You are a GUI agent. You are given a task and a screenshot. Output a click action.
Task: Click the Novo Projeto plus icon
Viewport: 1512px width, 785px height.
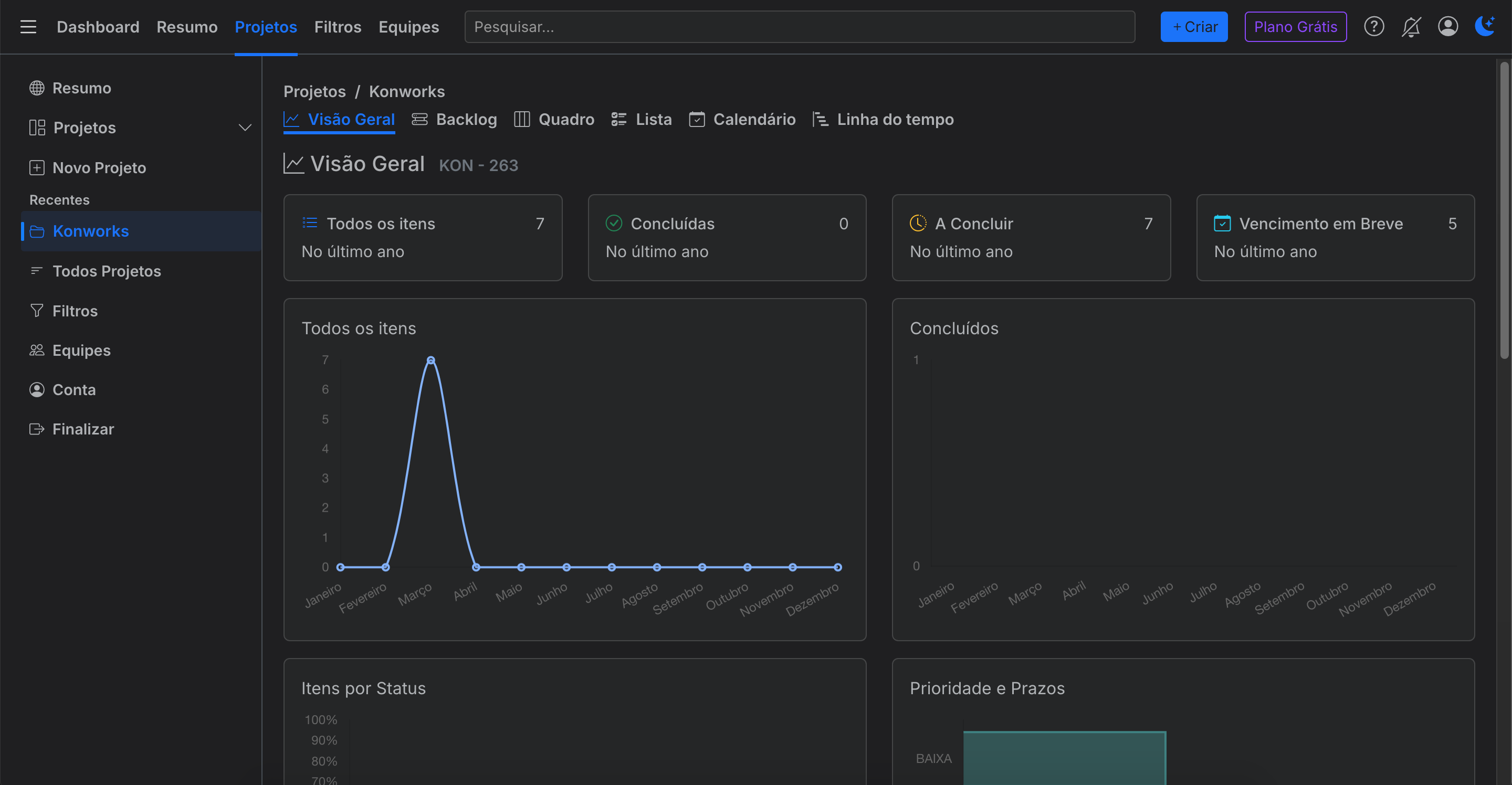click(36, 168)
